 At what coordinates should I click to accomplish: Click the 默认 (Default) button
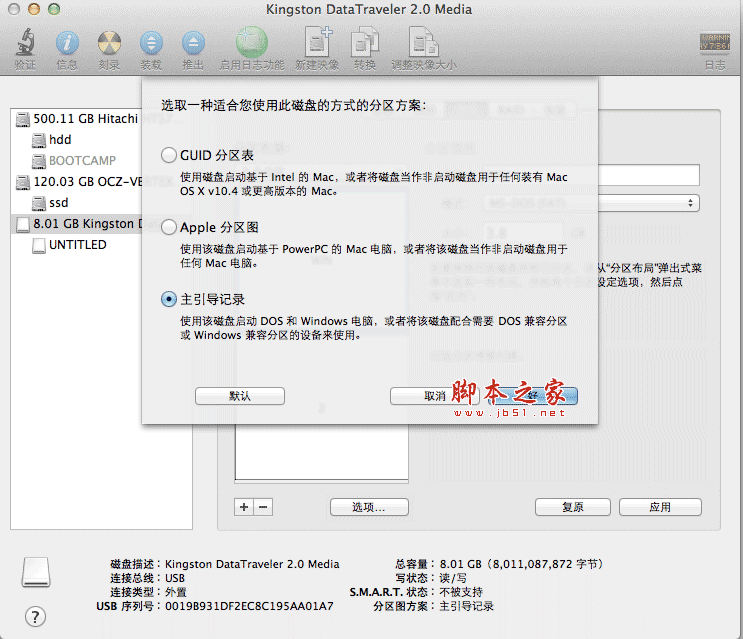click(240, 396)
